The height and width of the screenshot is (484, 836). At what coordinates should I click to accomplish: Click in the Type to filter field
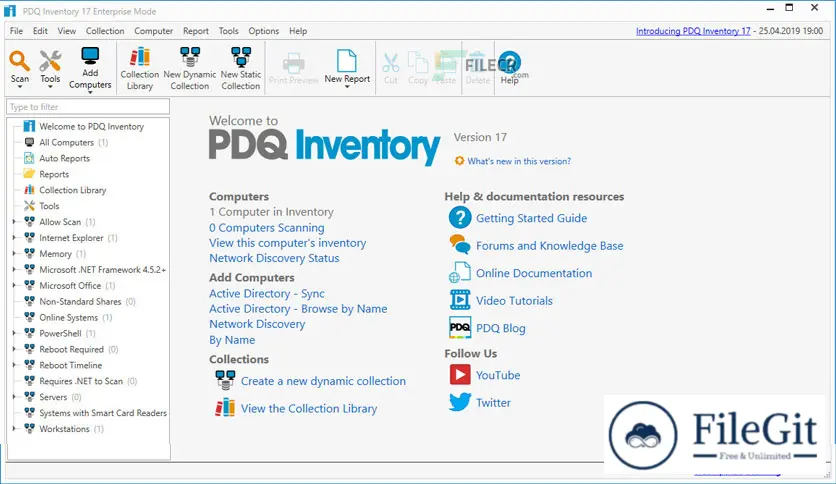click(x=88, y=107)
